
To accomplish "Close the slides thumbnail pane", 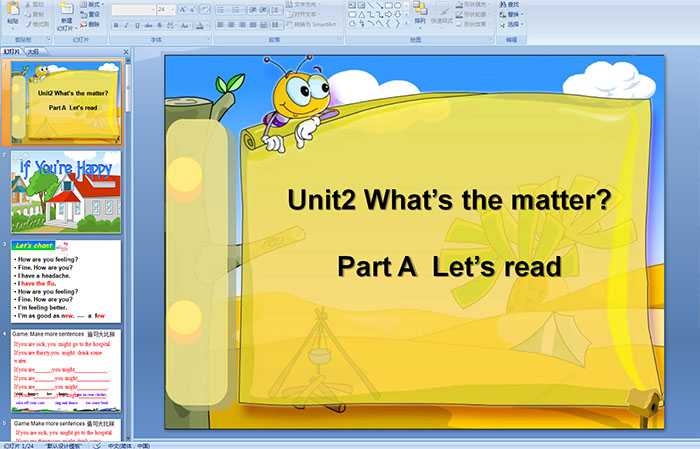I will tap(126, 52).
